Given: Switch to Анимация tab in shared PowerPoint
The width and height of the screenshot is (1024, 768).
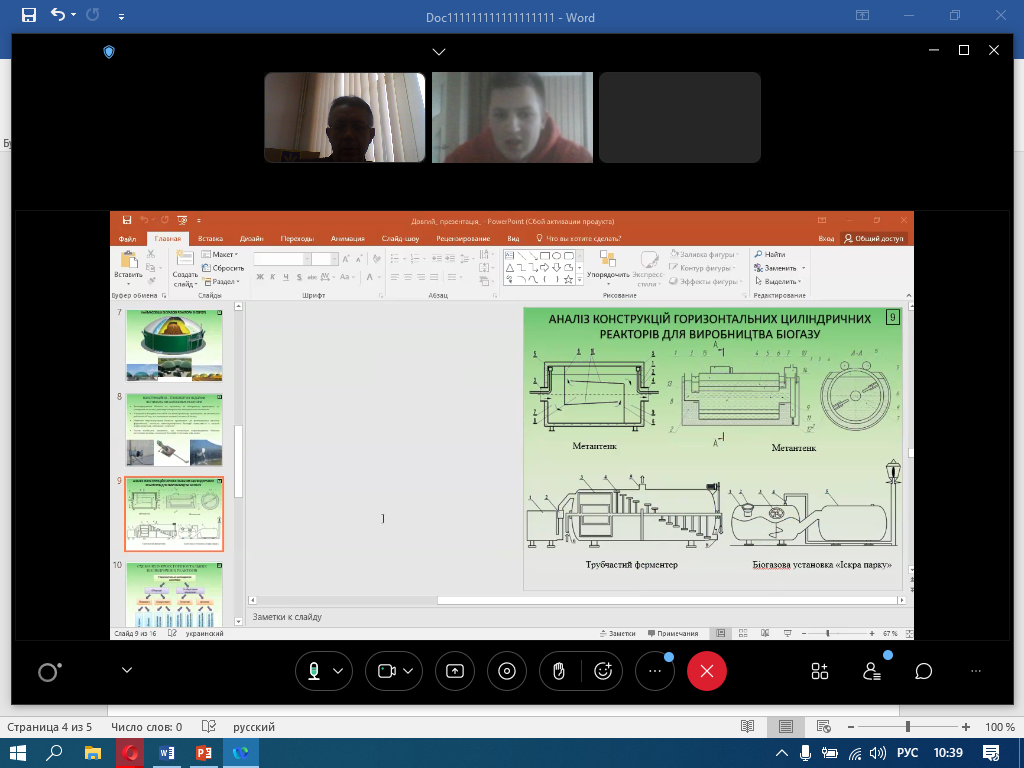Looking at the screenshot, I should 347,239.
